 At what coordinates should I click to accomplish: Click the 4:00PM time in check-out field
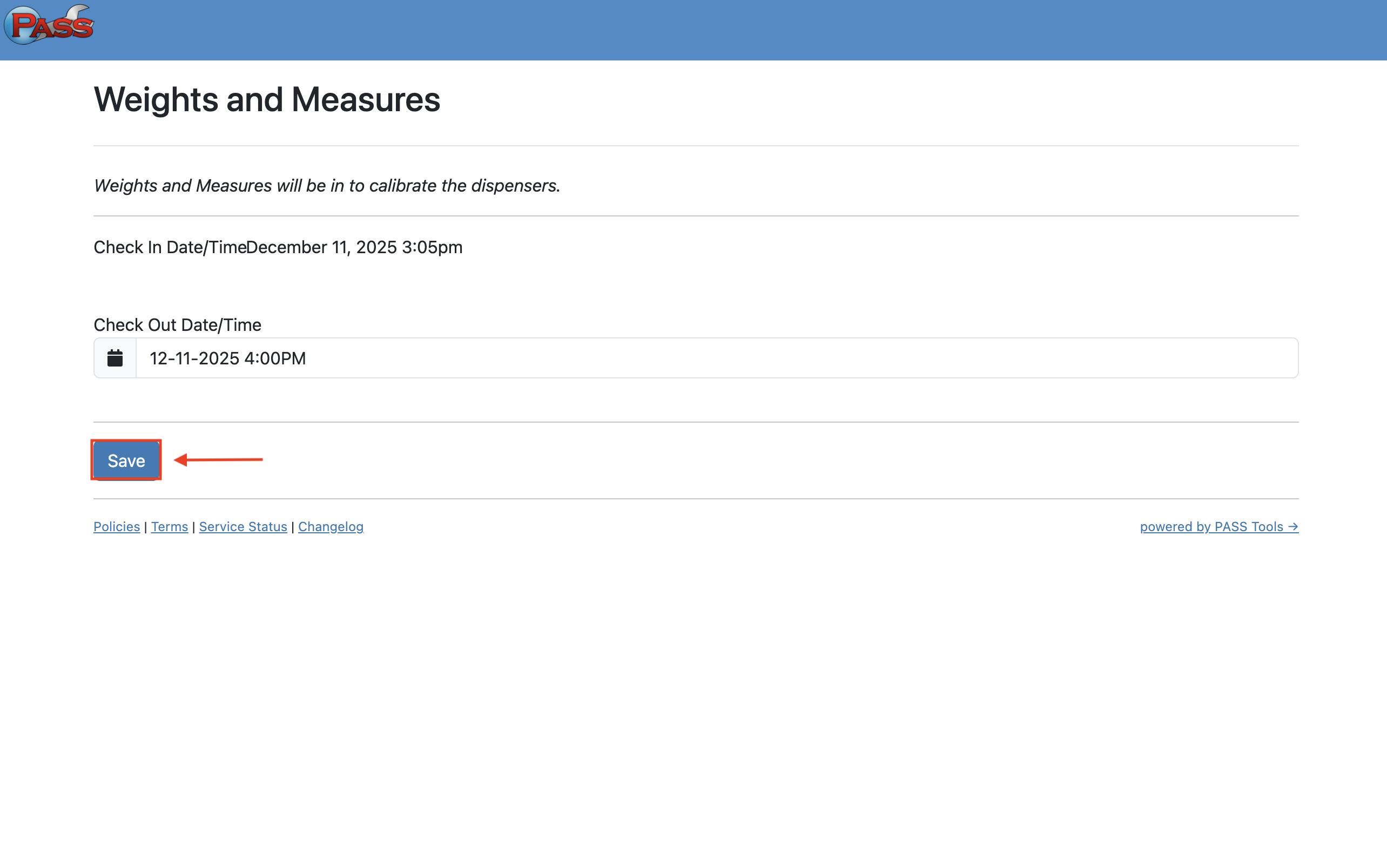point(275,358)
